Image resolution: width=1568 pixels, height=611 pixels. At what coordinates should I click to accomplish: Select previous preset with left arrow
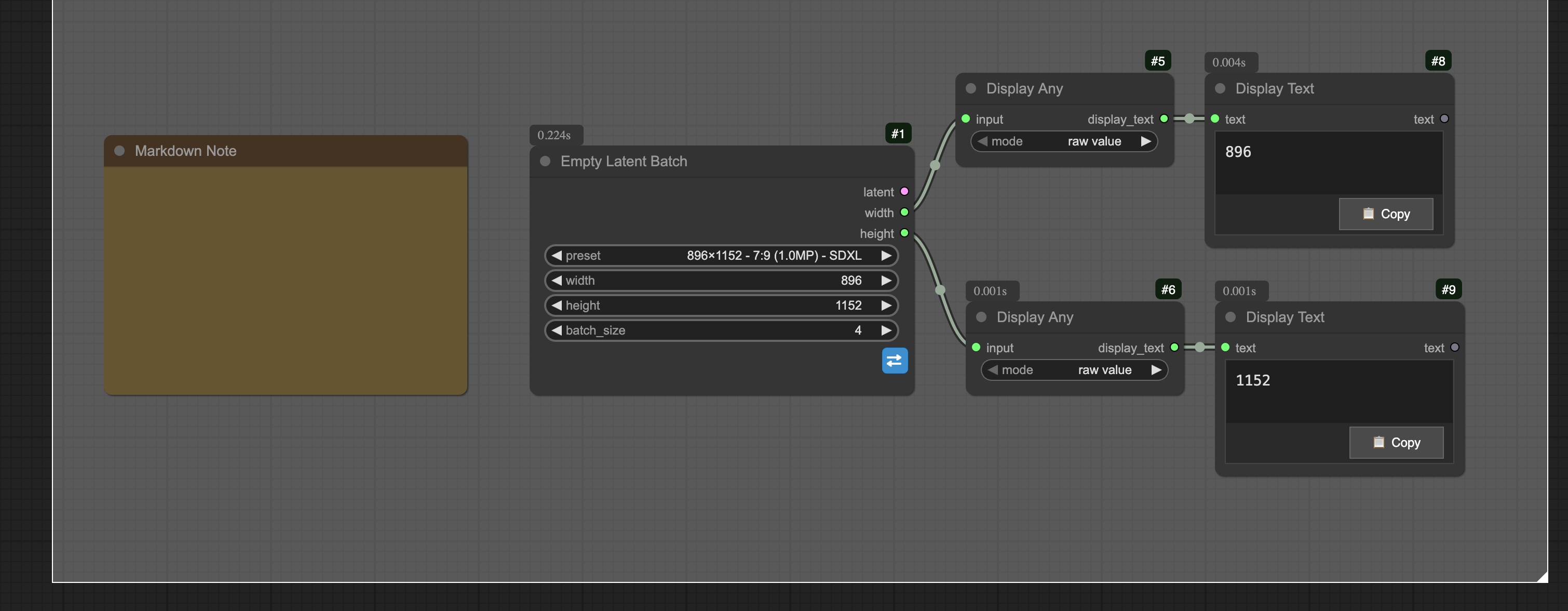557,256
